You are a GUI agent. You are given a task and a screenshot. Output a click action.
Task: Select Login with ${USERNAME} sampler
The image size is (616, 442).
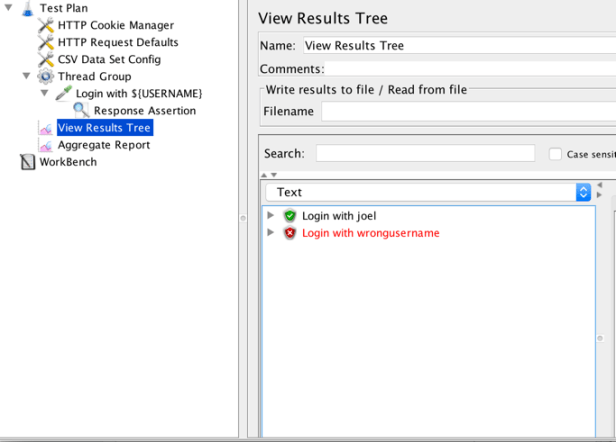coord(139,94)
